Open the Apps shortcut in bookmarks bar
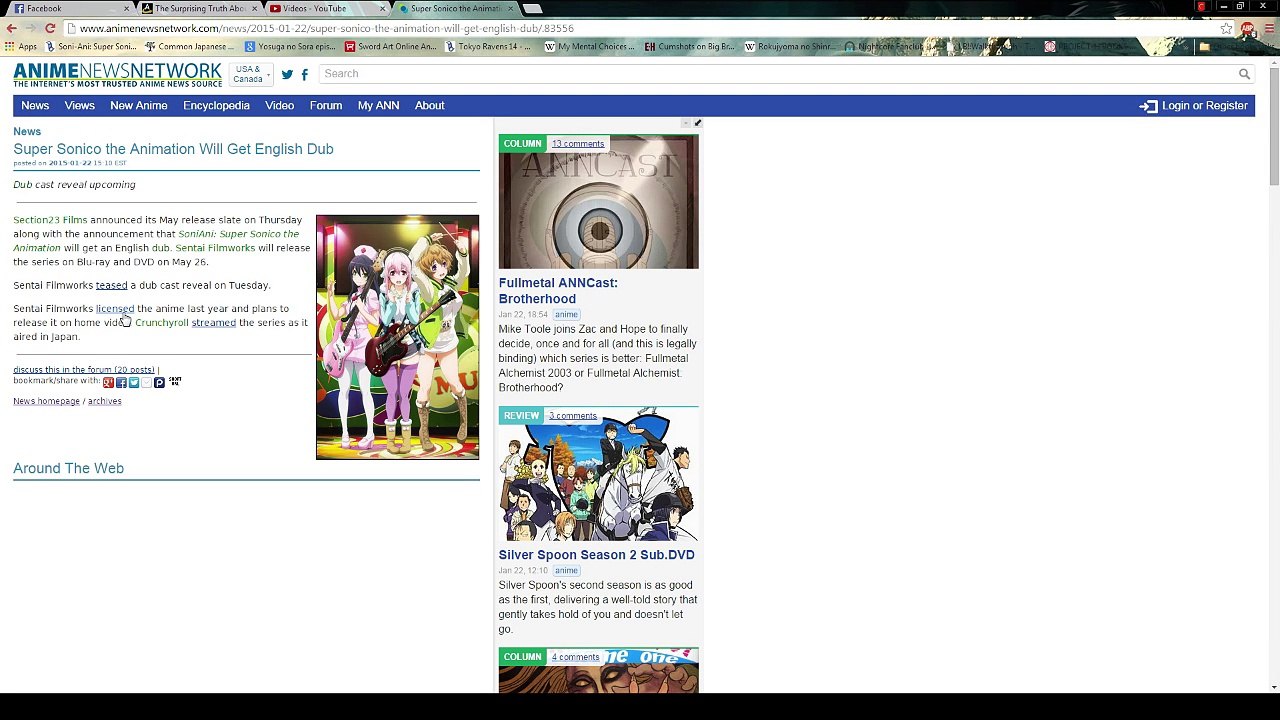Viewport: 1280px width, 720px height. pyautogui.click(x=21, y=46)
